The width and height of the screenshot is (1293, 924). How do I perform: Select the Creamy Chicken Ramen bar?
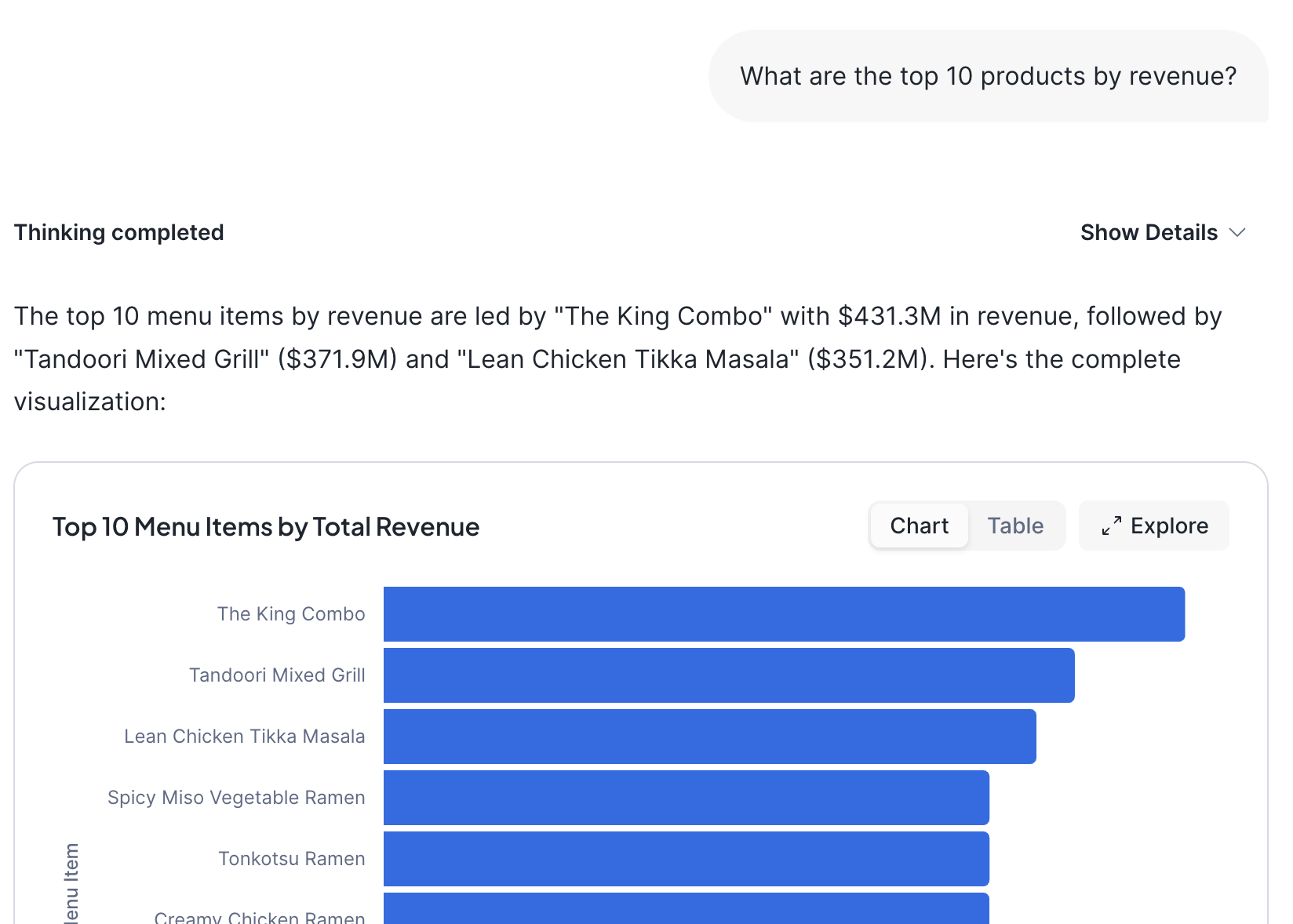(x=686, y=910)
